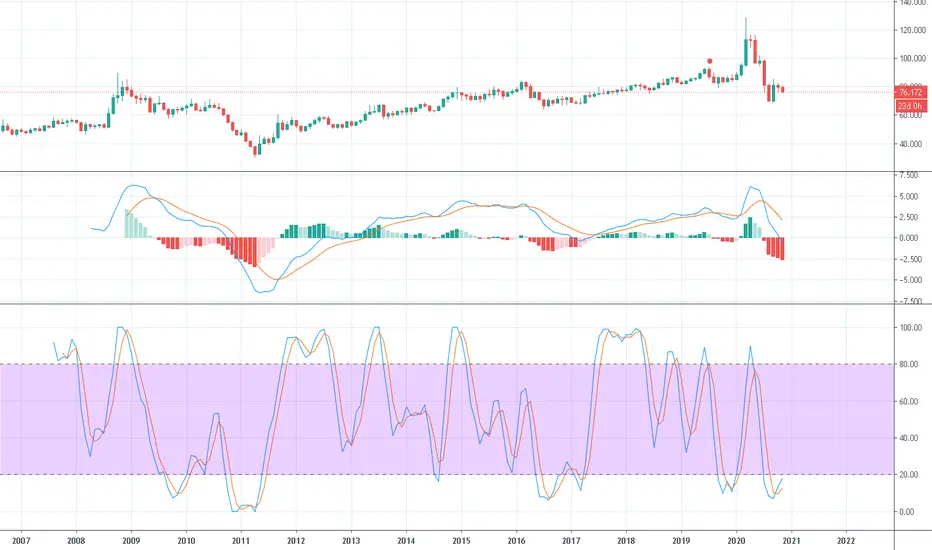This screenshot has height=550, width=932.
Task: Click the 2017 label on the time axis
Action: point(571,540)
